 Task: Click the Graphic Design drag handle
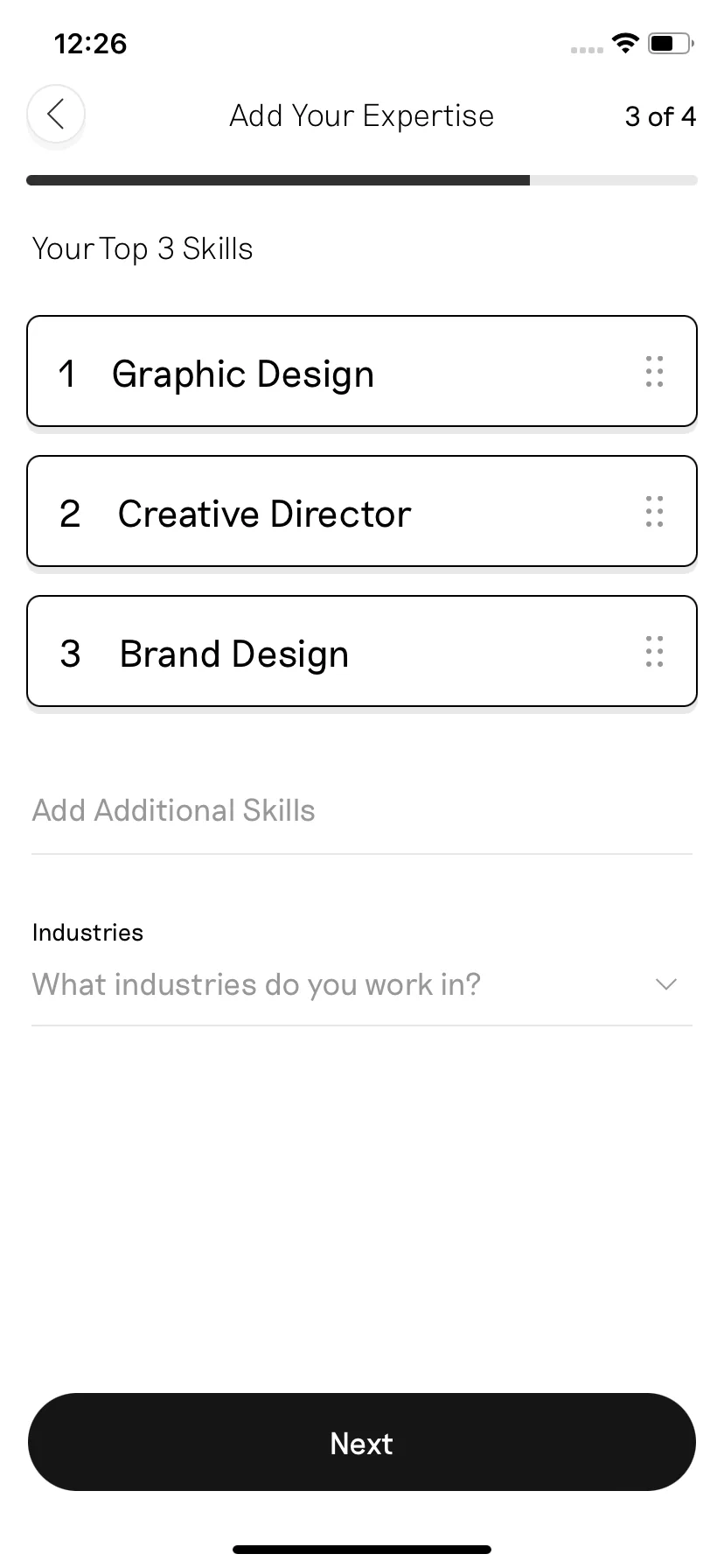654,372
